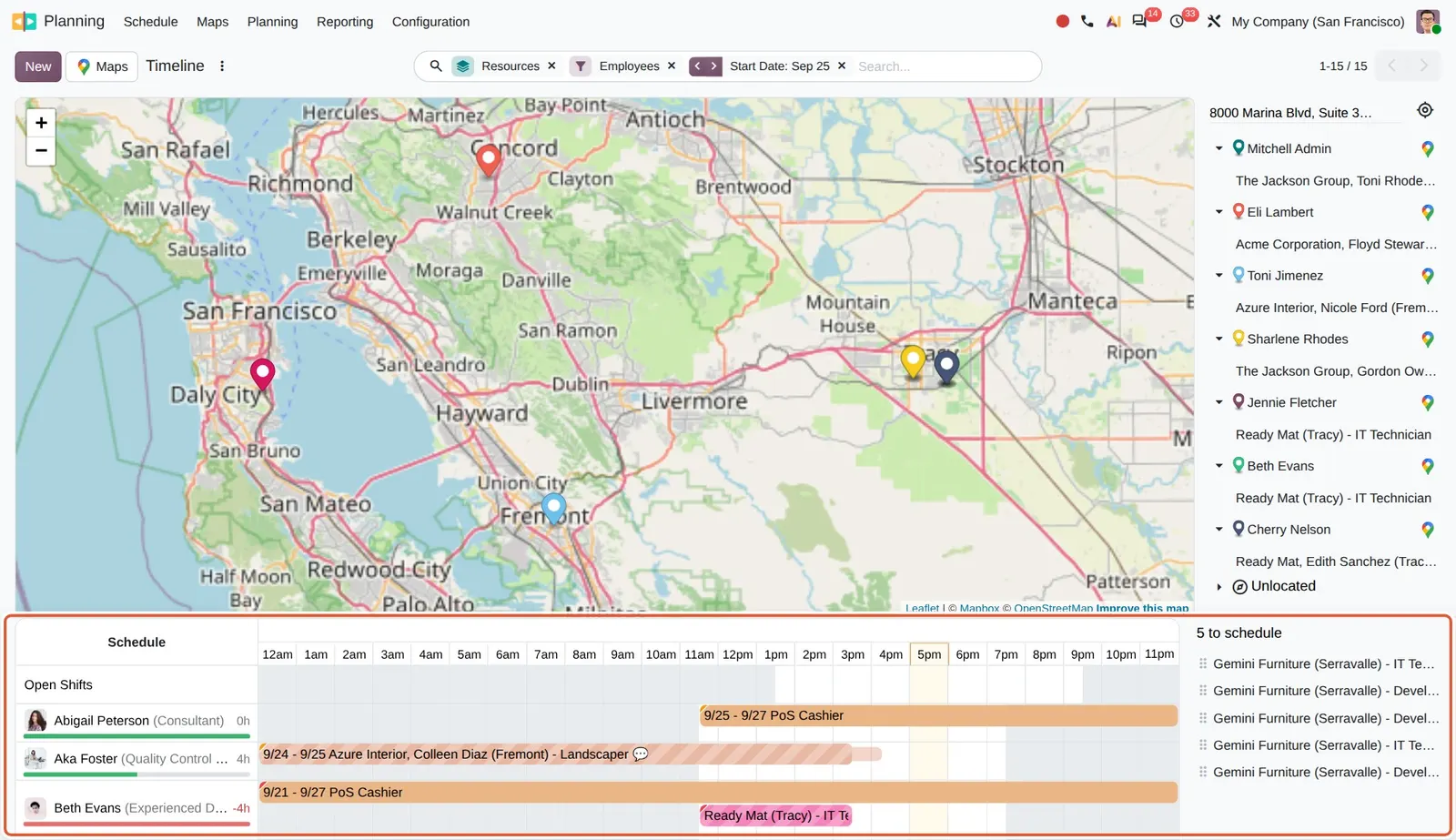
Task: Open the AI assistant icon
Action: [x=1113, y=21]
